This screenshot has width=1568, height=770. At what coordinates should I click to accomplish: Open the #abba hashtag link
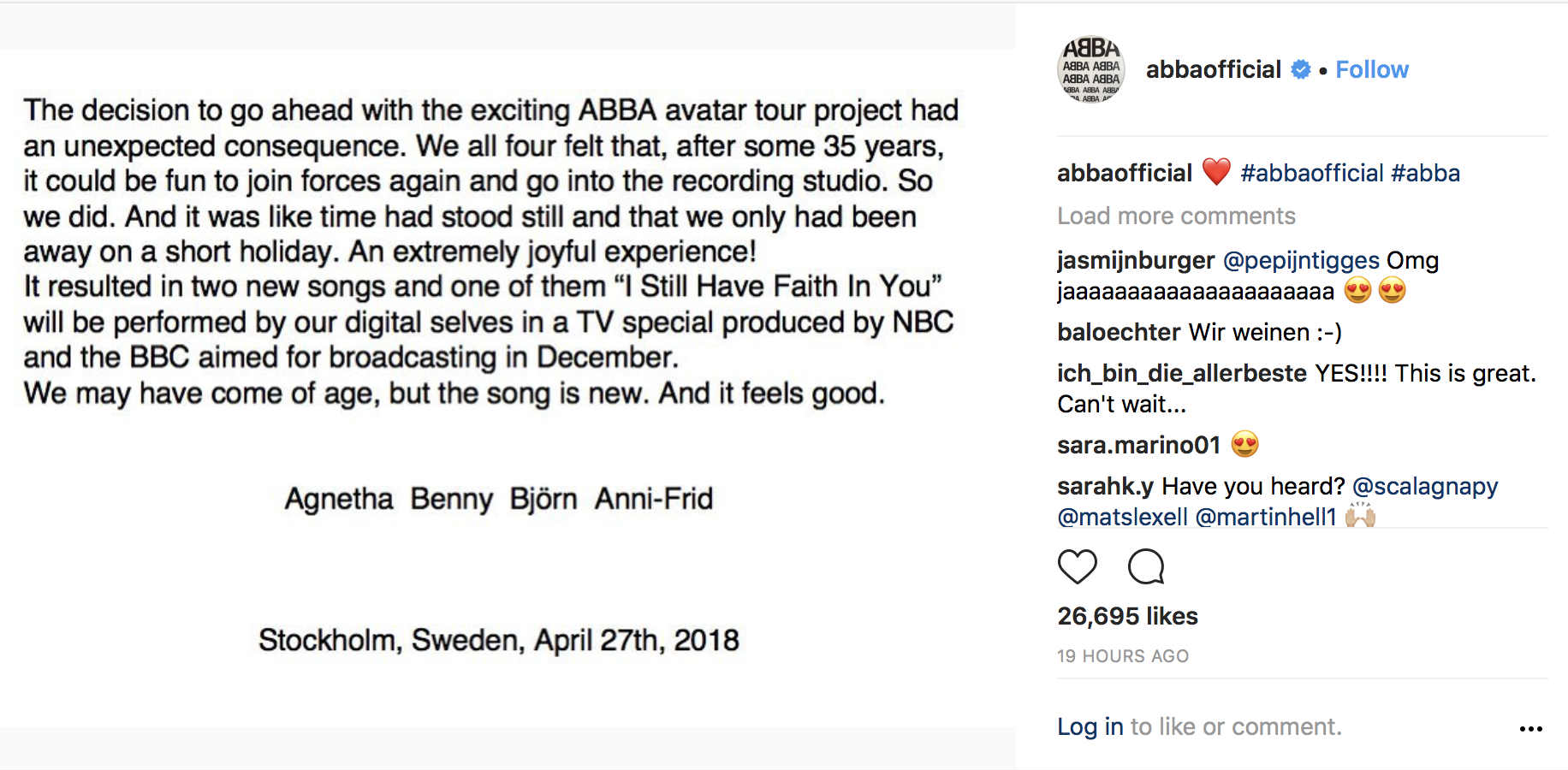click(x=1425, y=174)
